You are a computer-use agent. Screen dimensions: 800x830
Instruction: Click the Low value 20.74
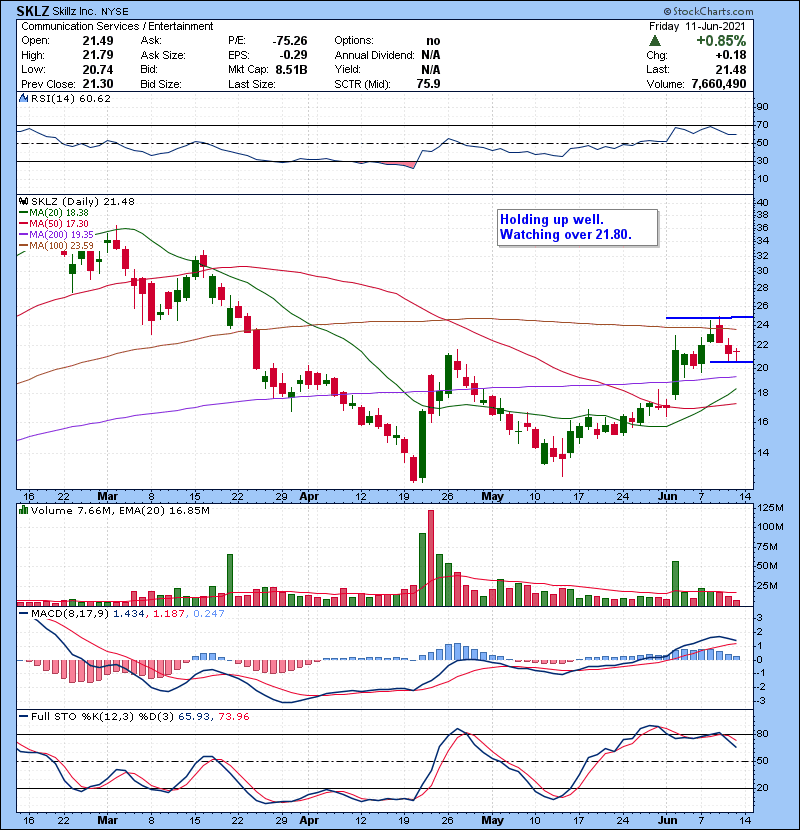click(x=98, y=70)
